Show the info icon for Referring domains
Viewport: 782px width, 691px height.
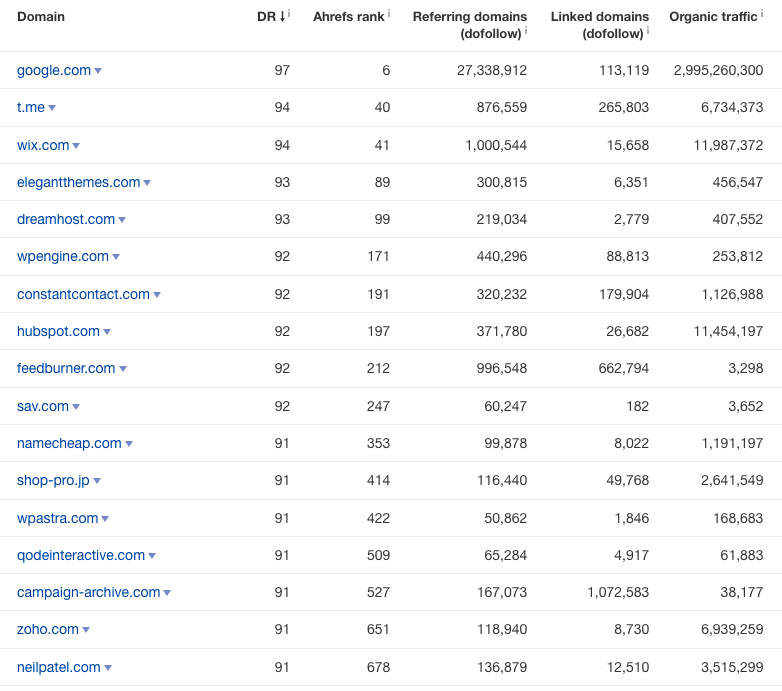526,31
